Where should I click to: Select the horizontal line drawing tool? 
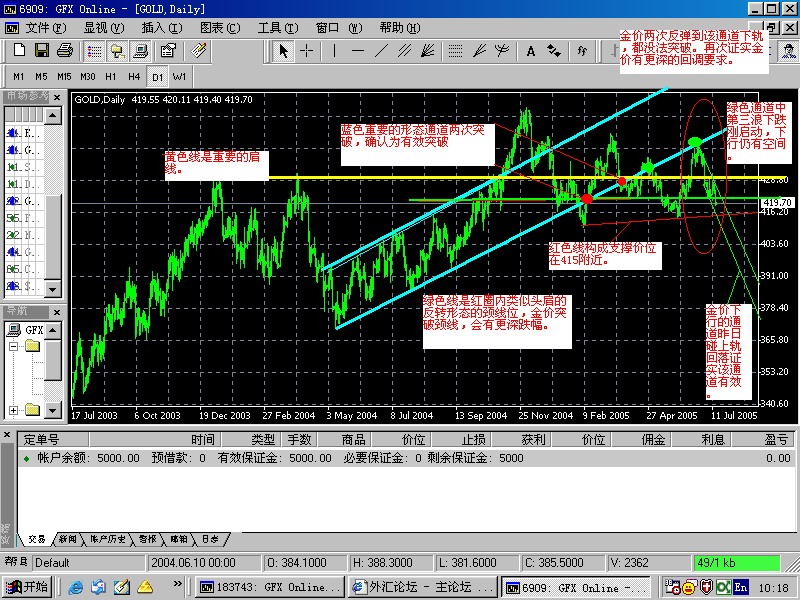click(x=358, y=51)
